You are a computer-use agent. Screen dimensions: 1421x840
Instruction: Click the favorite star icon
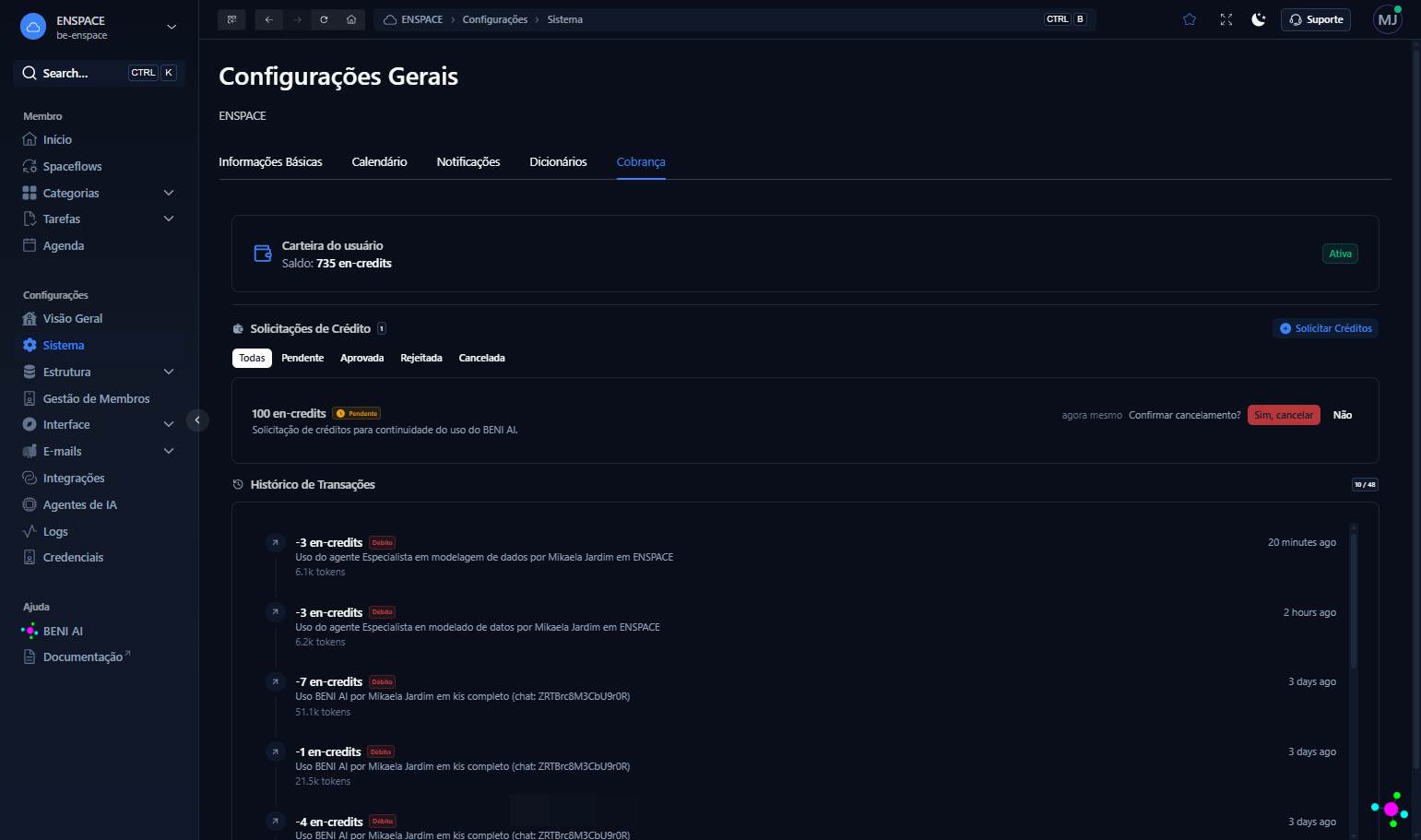1190,19
